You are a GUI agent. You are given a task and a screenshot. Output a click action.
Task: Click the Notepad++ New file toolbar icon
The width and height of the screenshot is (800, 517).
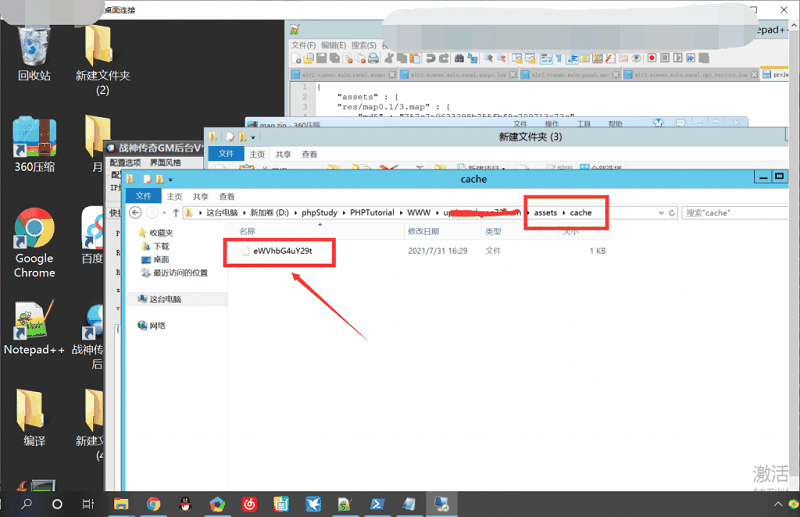coord(296,59)
